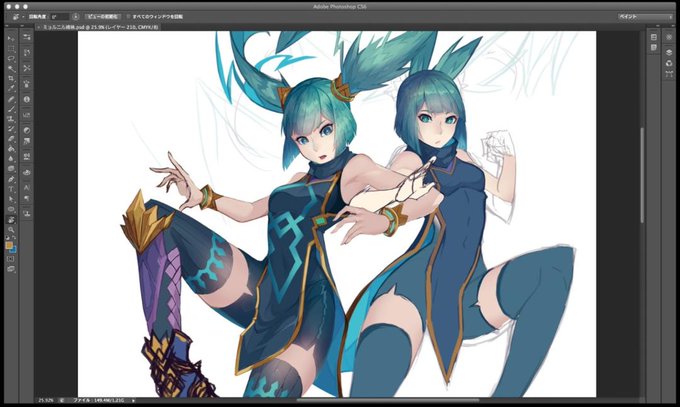Viewport: 680px width, 407px height.
Task: Open the Paths panel icon
Action: tap(669, 74)
